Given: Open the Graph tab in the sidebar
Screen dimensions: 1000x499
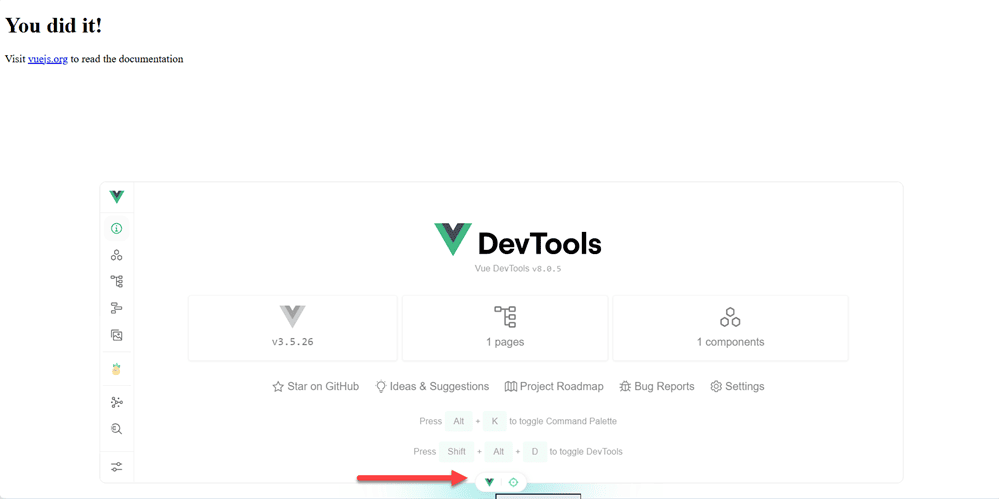Looking at the screenshot, I should pos(116,402).
